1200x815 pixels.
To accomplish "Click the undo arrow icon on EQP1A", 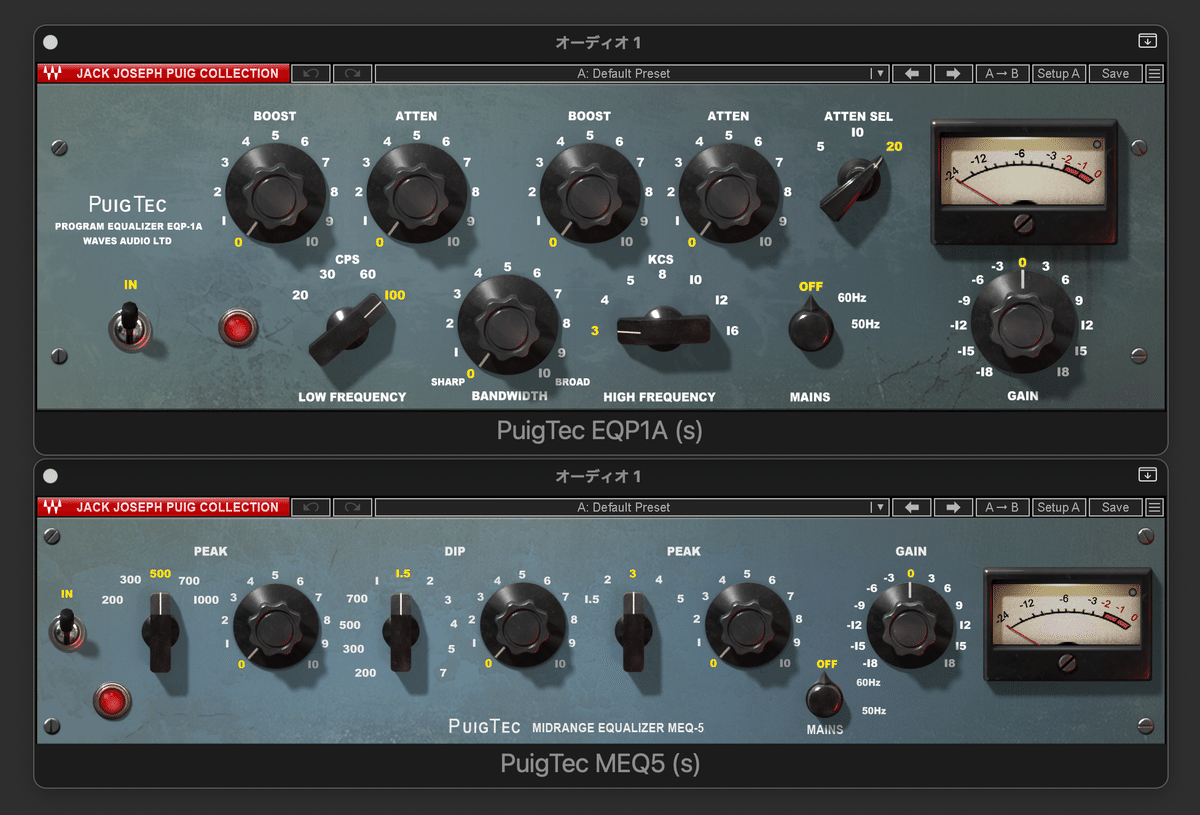I will pos(310,72).
